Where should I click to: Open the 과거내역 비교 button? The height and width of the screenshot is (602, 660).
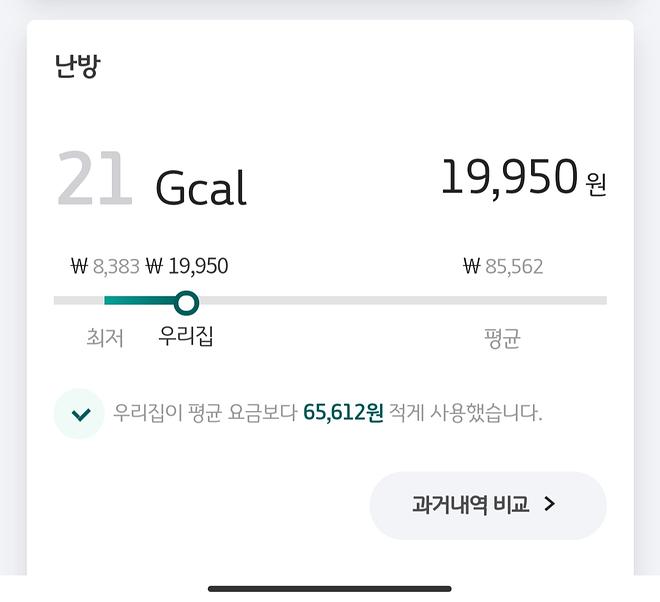click(487, 505)
